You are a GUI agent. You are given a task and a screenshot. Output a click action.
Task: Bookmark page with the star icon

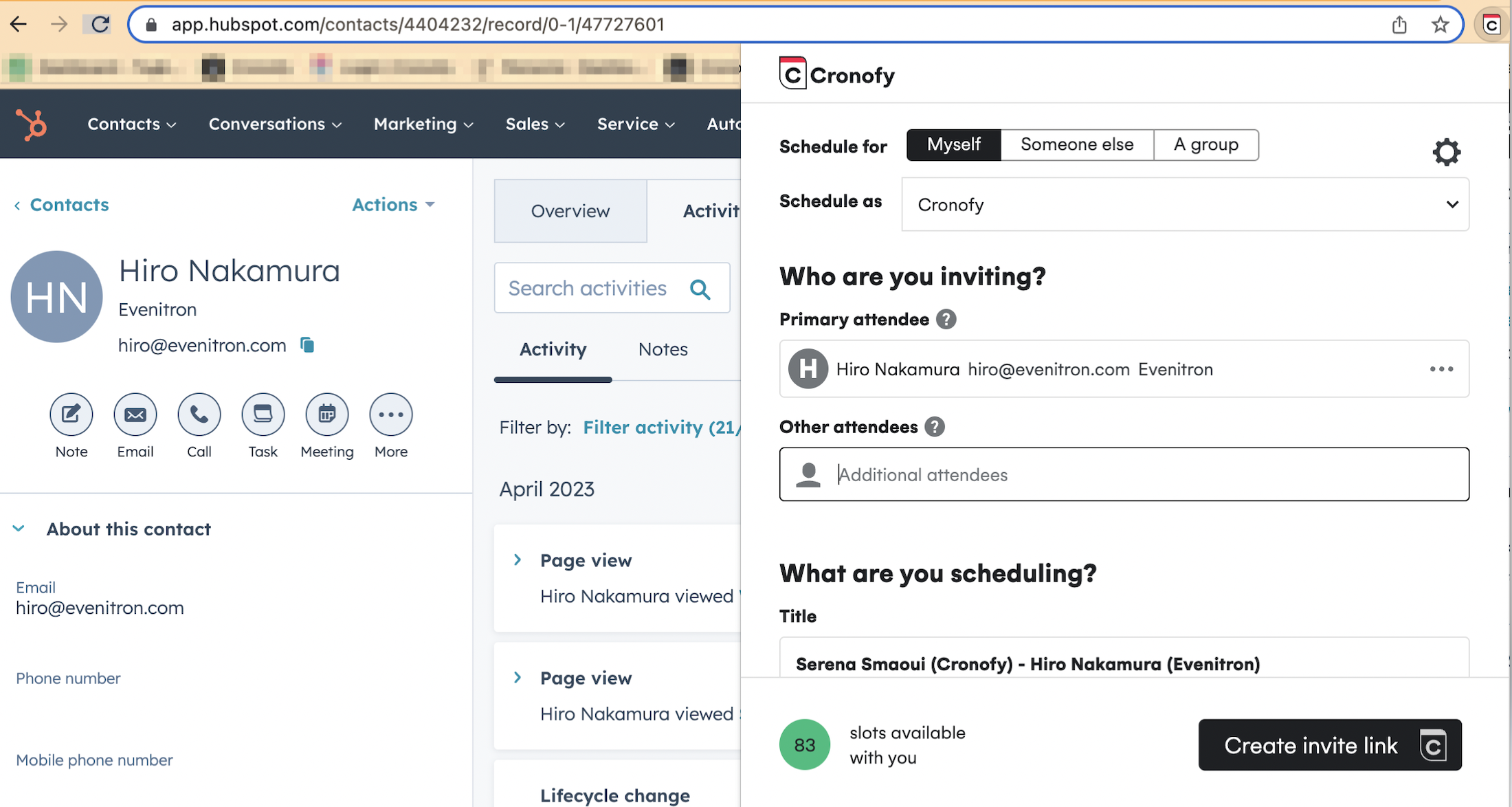(1441, 25)
